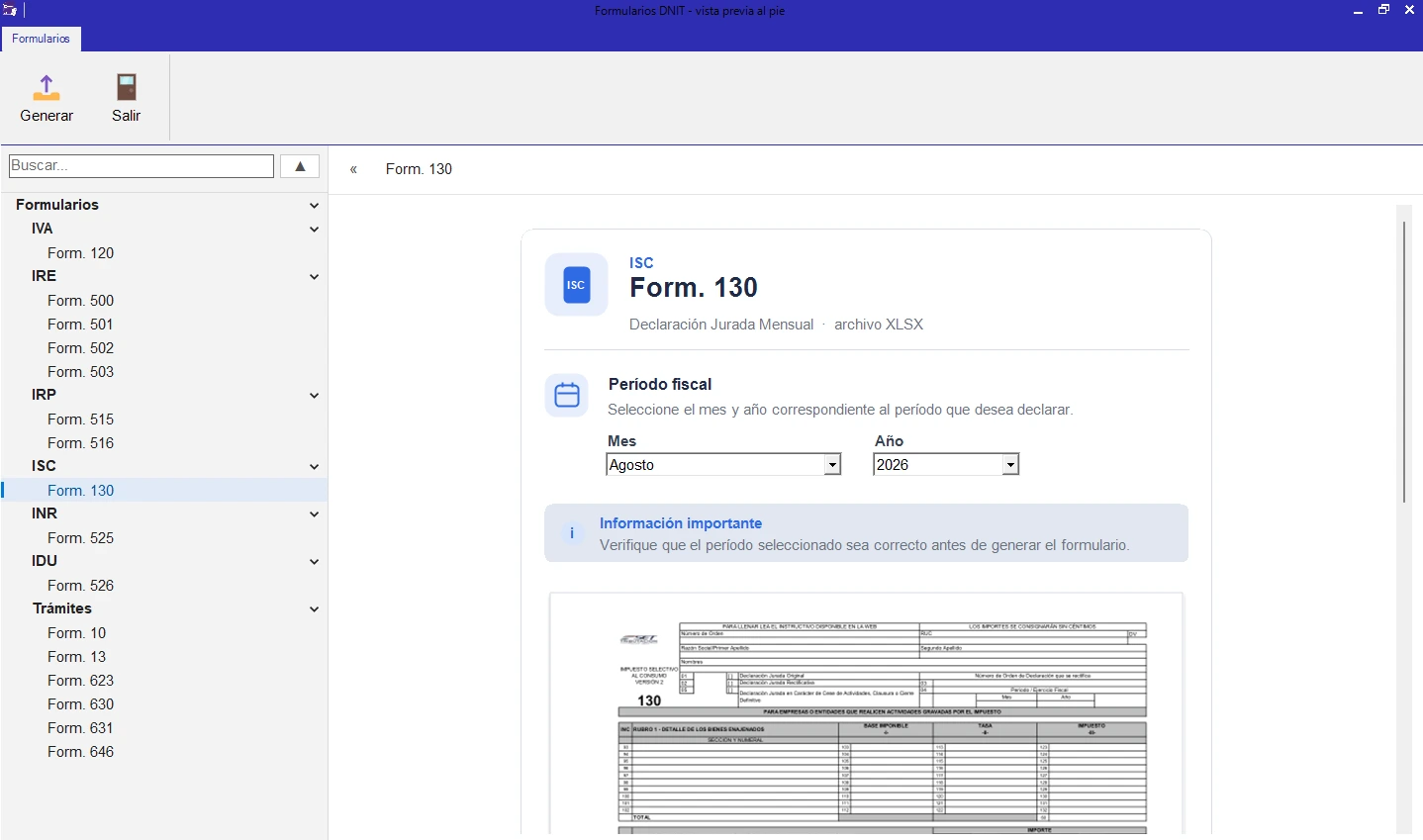Open the Mes dropdown showing Agosto

coord(723,465)
